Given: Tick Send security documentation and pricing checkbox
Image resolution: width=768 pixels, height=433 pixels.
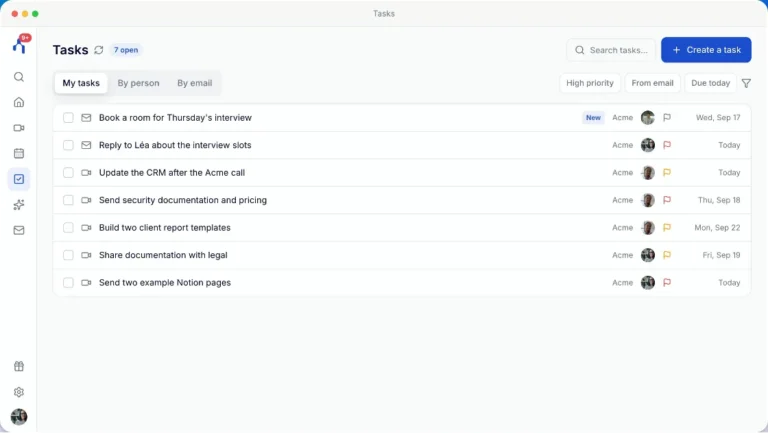Looking at the screenshot, I should (68, 200).
